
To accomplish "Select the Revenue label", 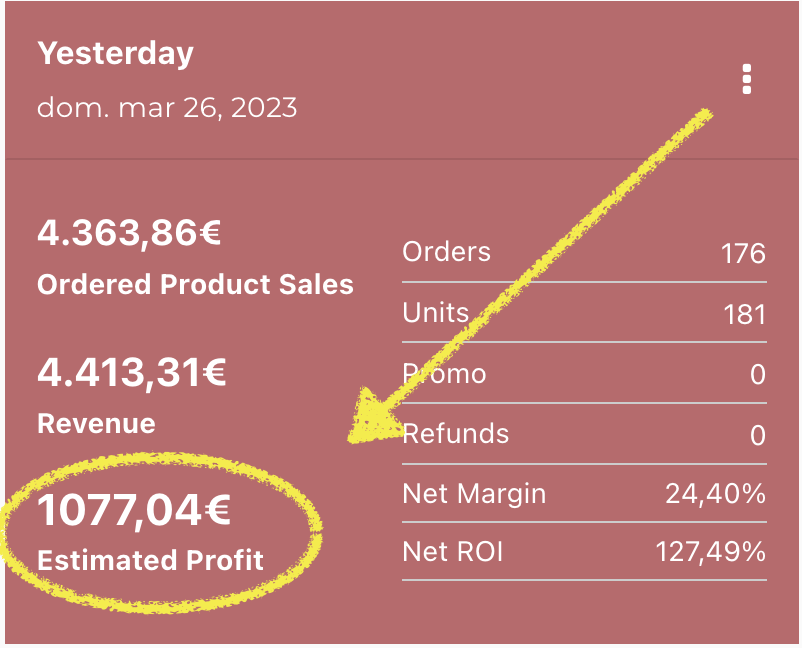I will 96,423.
